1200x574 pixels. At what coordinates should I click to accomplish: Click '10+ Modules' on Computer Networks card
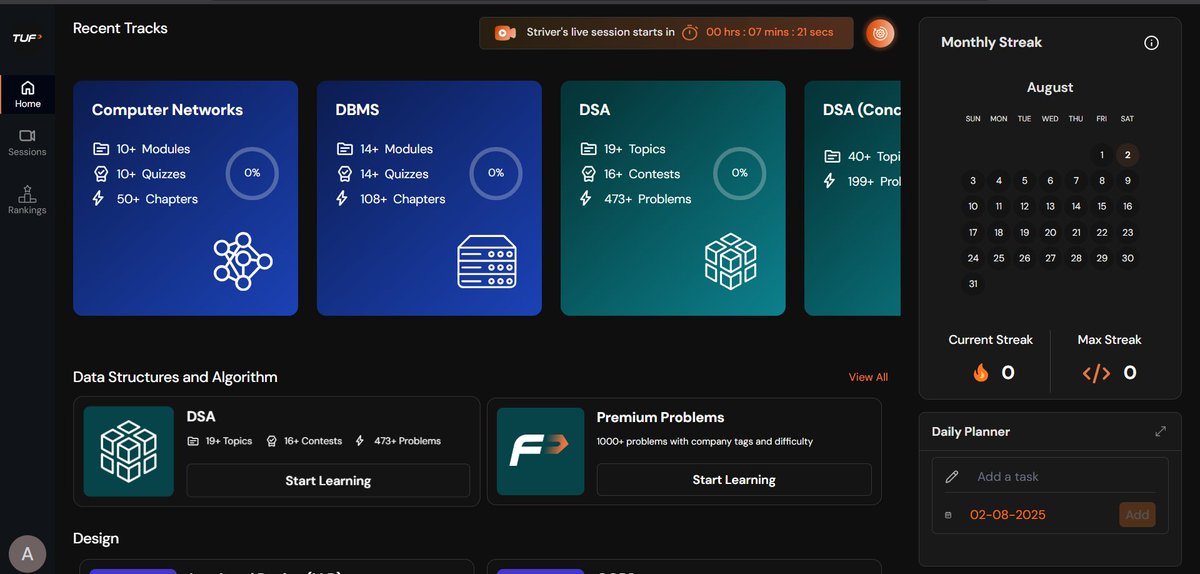153,149
